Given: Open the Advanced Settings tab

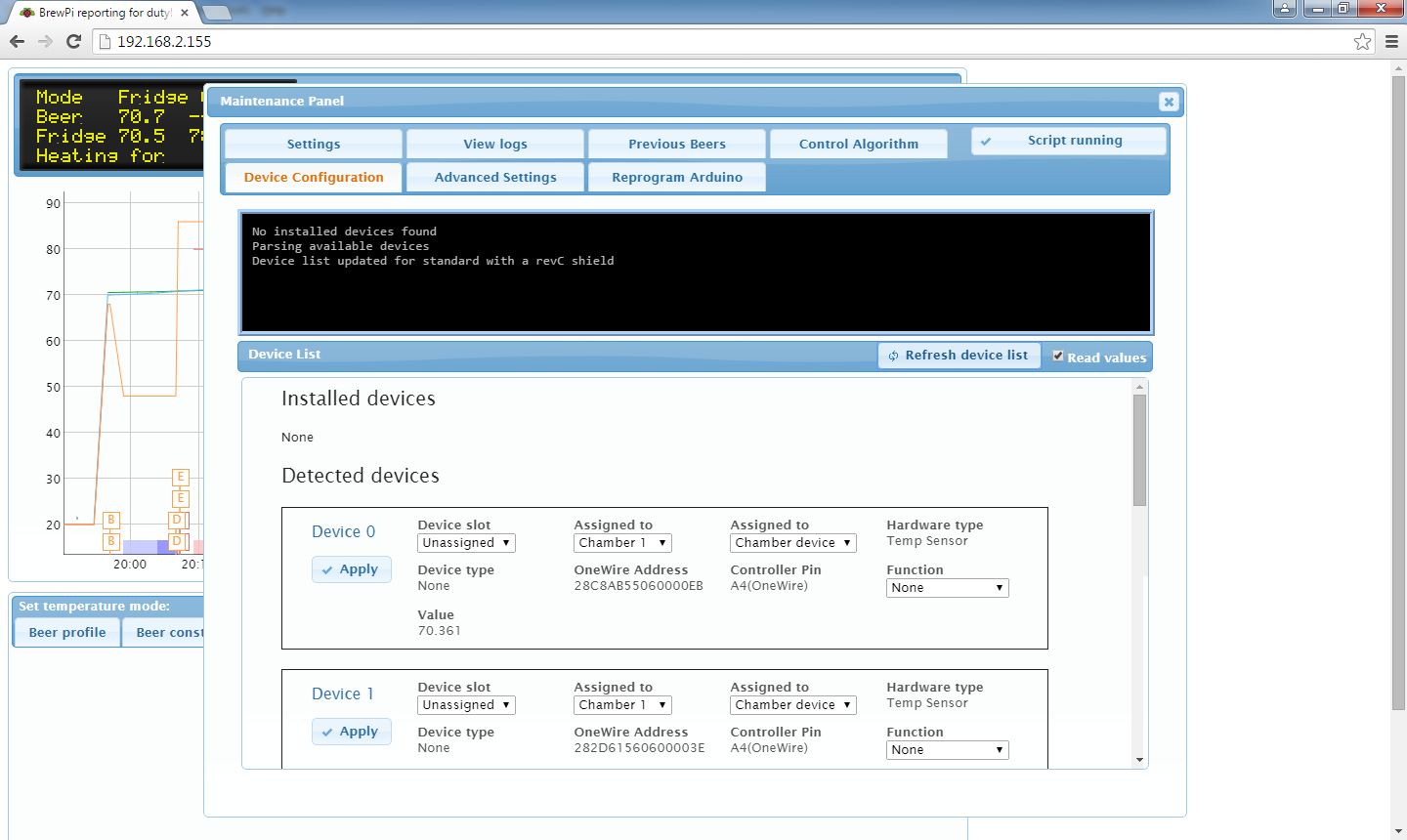Looking at the screenshot, I should click(x=495, y=177).
